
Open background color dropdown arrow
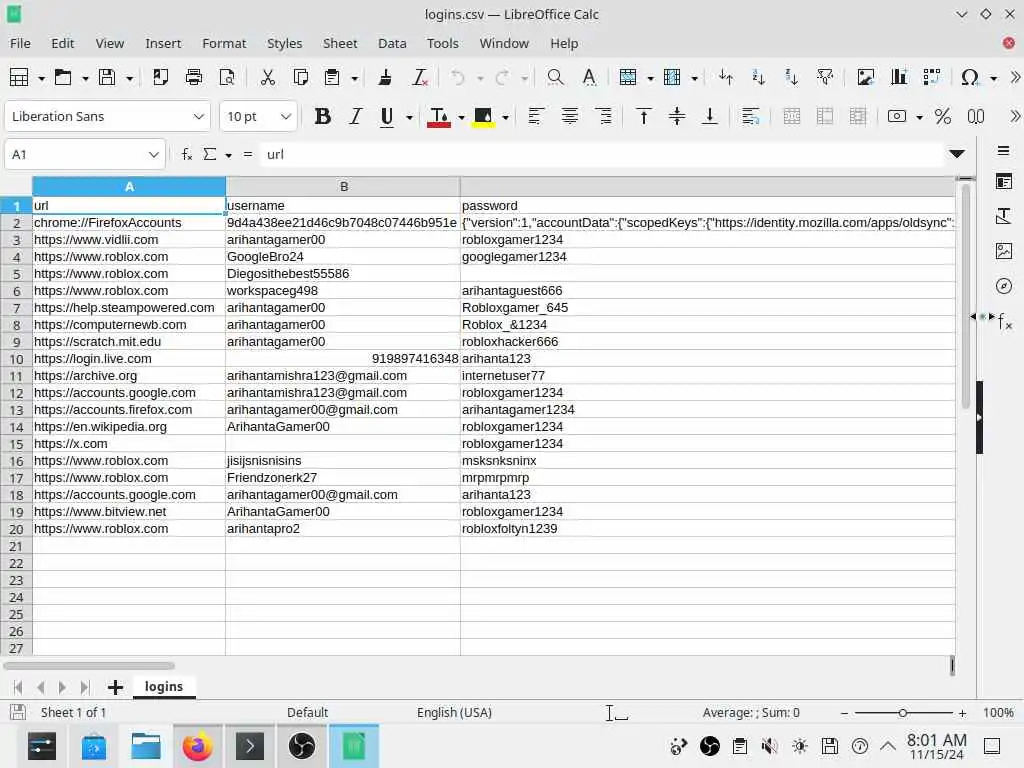tap(505, 118)
